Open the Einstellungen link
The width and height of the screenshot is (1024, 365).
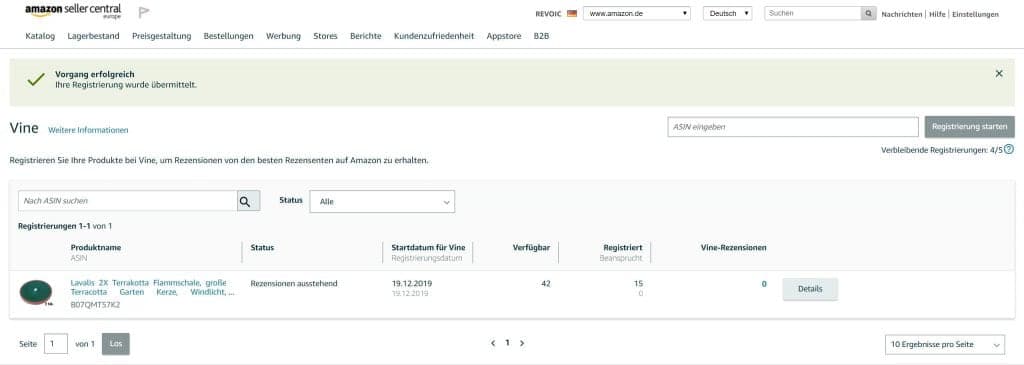(x=975, y=14)
